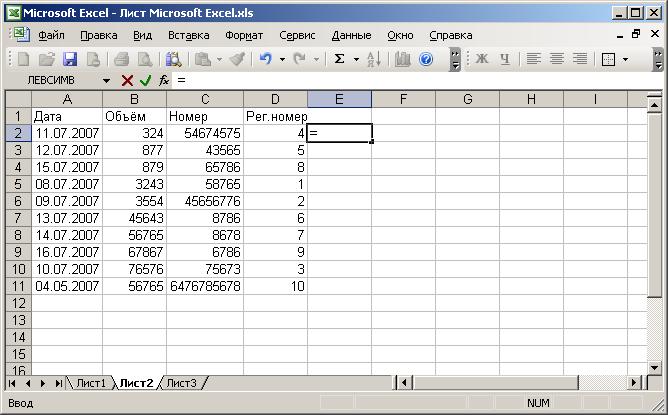Click the AutoSum sigma icon
Viewport: 668px width, 415px height.
point(339,59)
